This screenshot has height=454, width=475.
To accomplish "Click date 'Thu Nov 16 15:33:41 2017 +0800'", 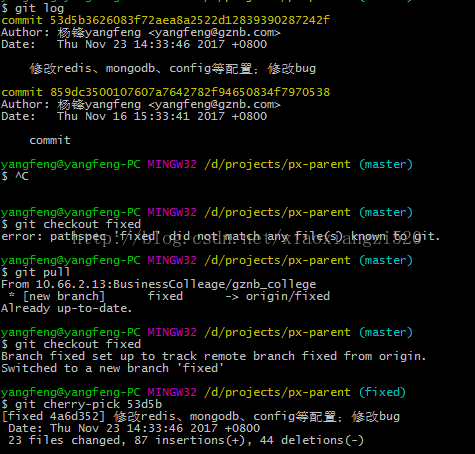I will [162, 116].
